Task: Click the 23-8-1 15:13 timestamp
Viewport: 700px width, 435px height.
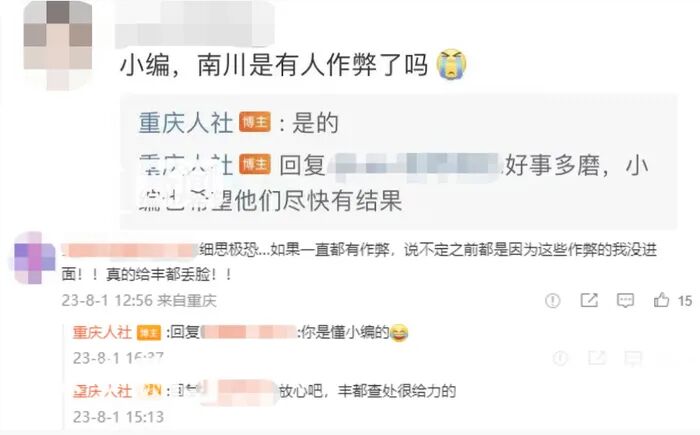Action: (118, 417)
